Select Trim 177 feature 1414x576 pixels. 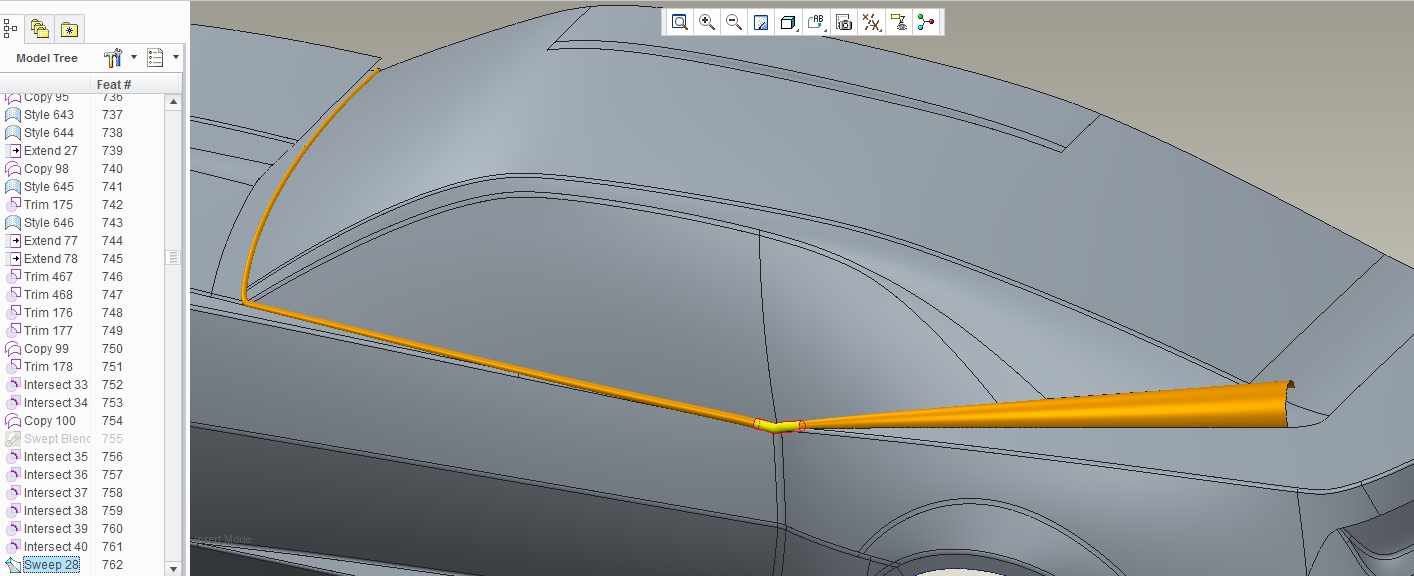coord(49,331)
